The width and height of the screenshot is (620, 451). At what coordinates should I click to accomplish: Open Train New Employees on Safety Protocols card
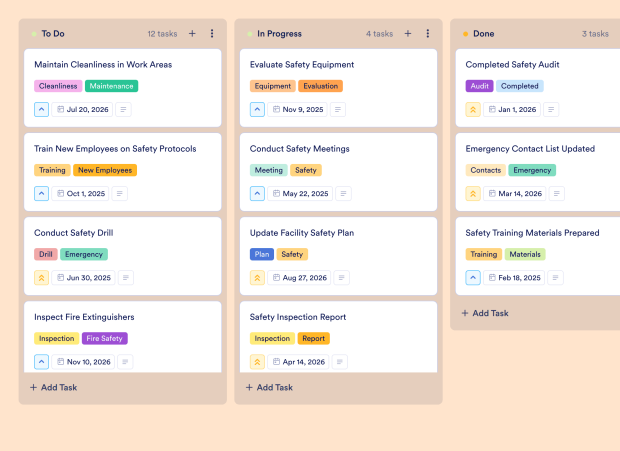click(x=115, y=149)
